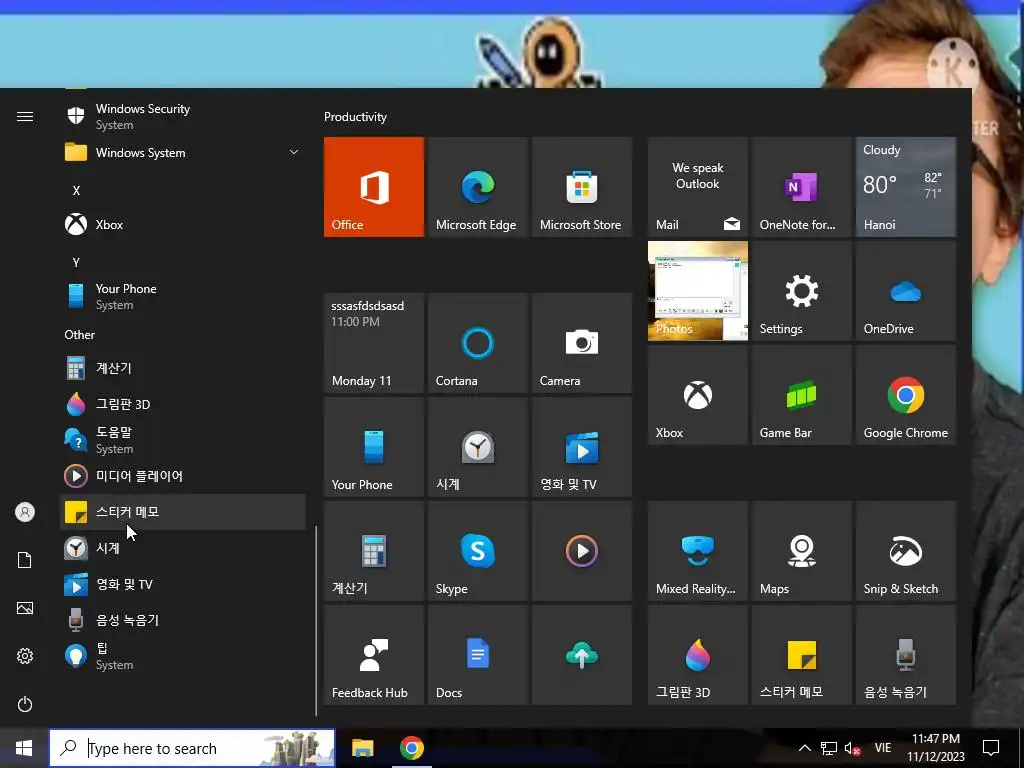Screen dimensions: 1024x768
Task: Open Mixed Reality Portal tile
Action: [697, 551]
